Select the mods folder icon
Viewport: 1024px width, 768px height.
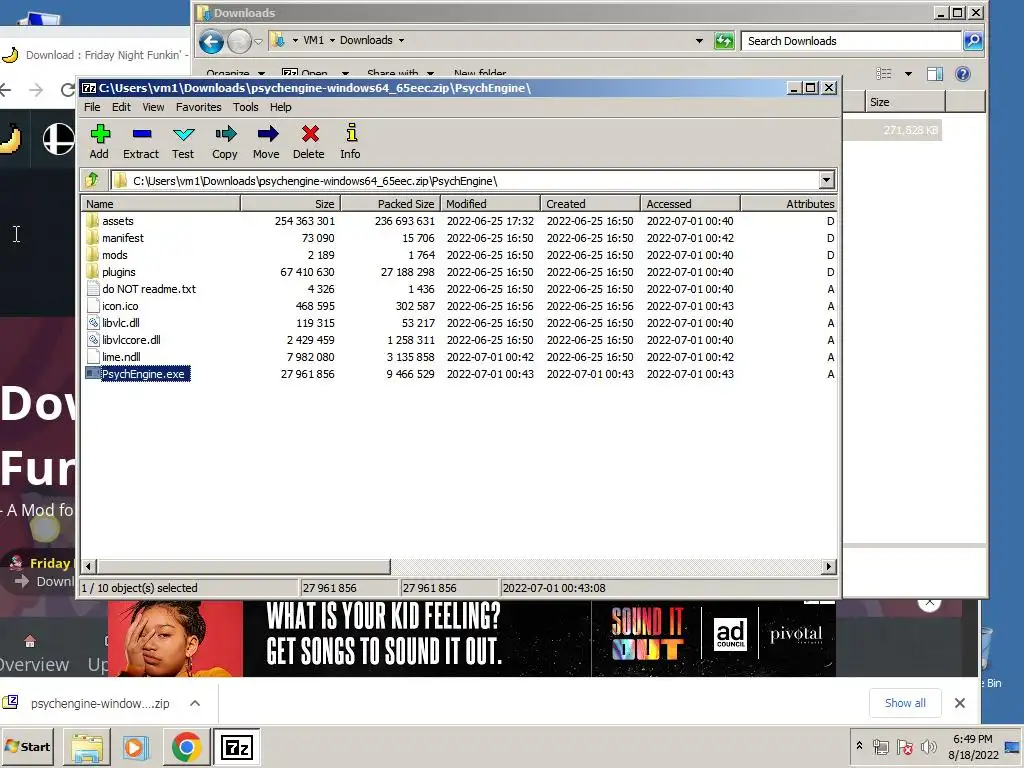point(92,255)
